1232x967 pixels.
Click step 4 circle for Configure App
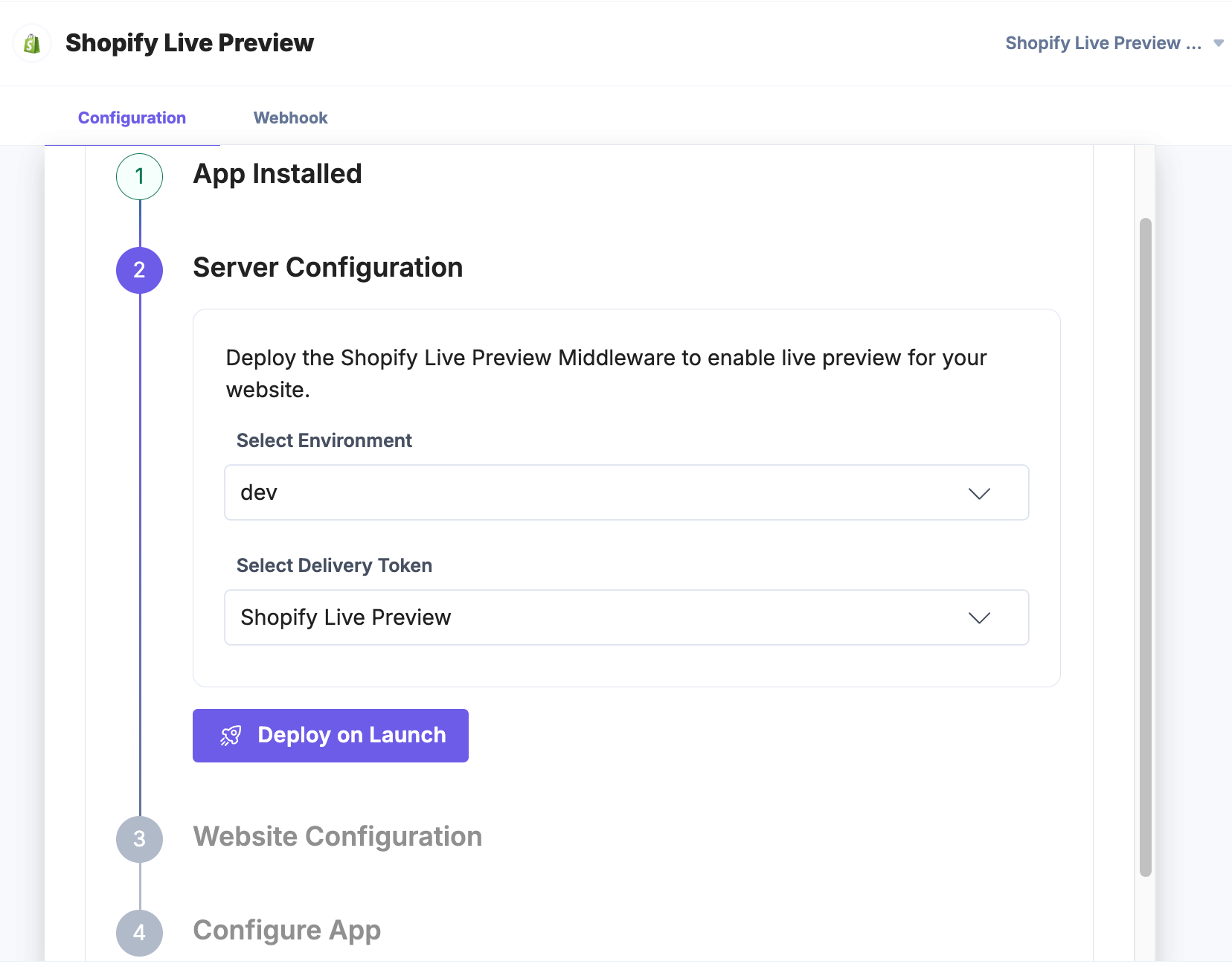(x=139, y=933)
